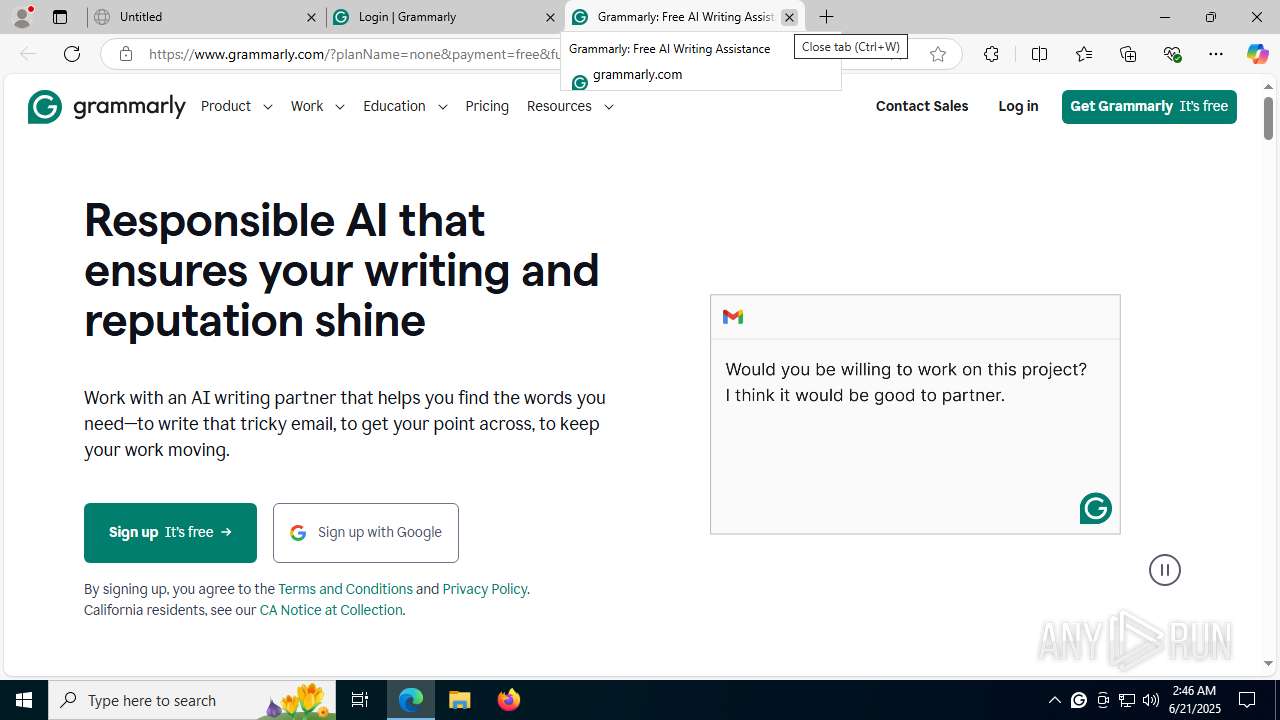Screen dimensions: 1280x720
Task: Close the Login | Grammarly tab
Action: click(550, 17)
